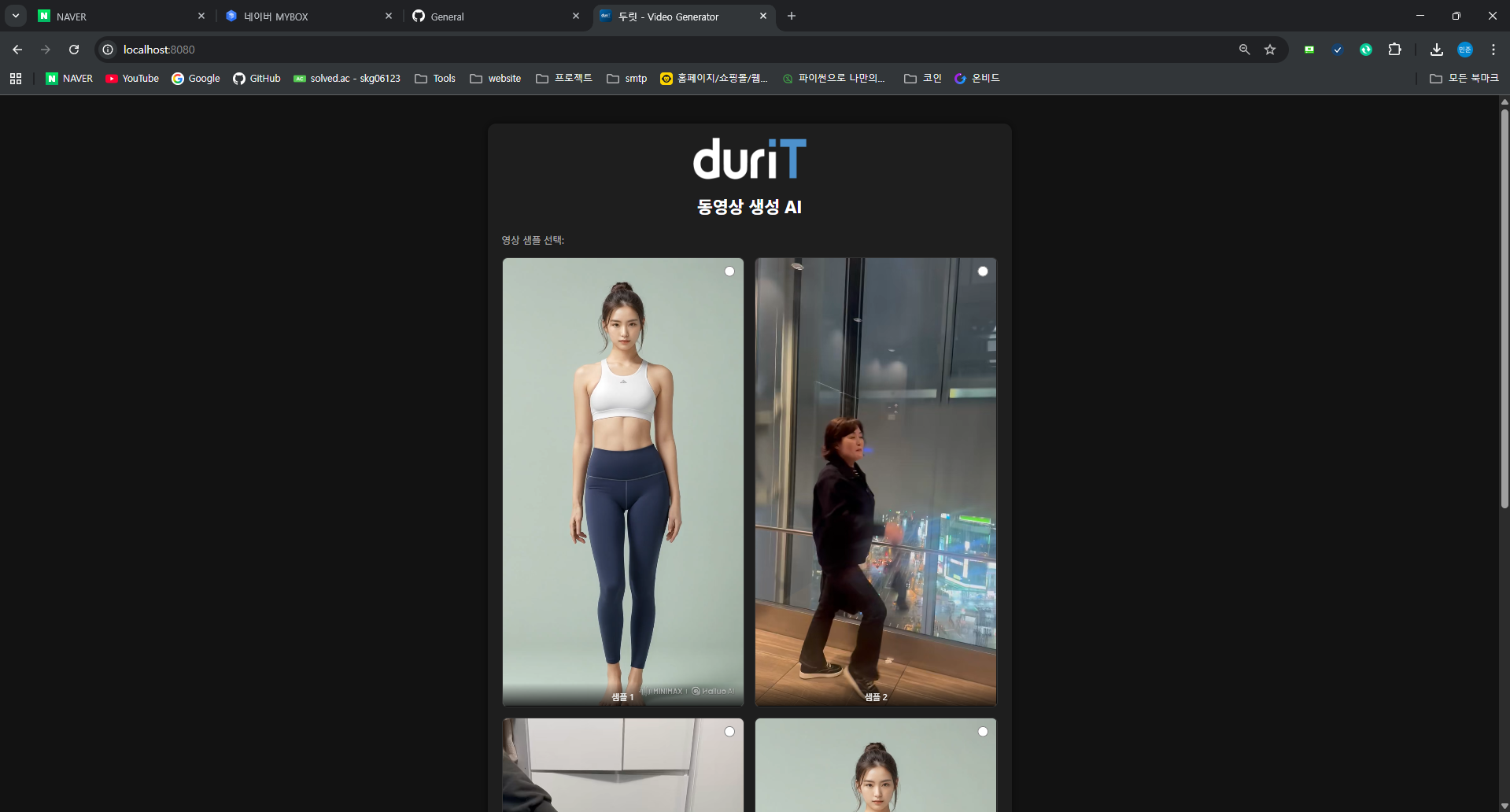The image size is (1510, 812).
Task: Click the 영상 샘플 선택 label
Action: pos(533,240)
